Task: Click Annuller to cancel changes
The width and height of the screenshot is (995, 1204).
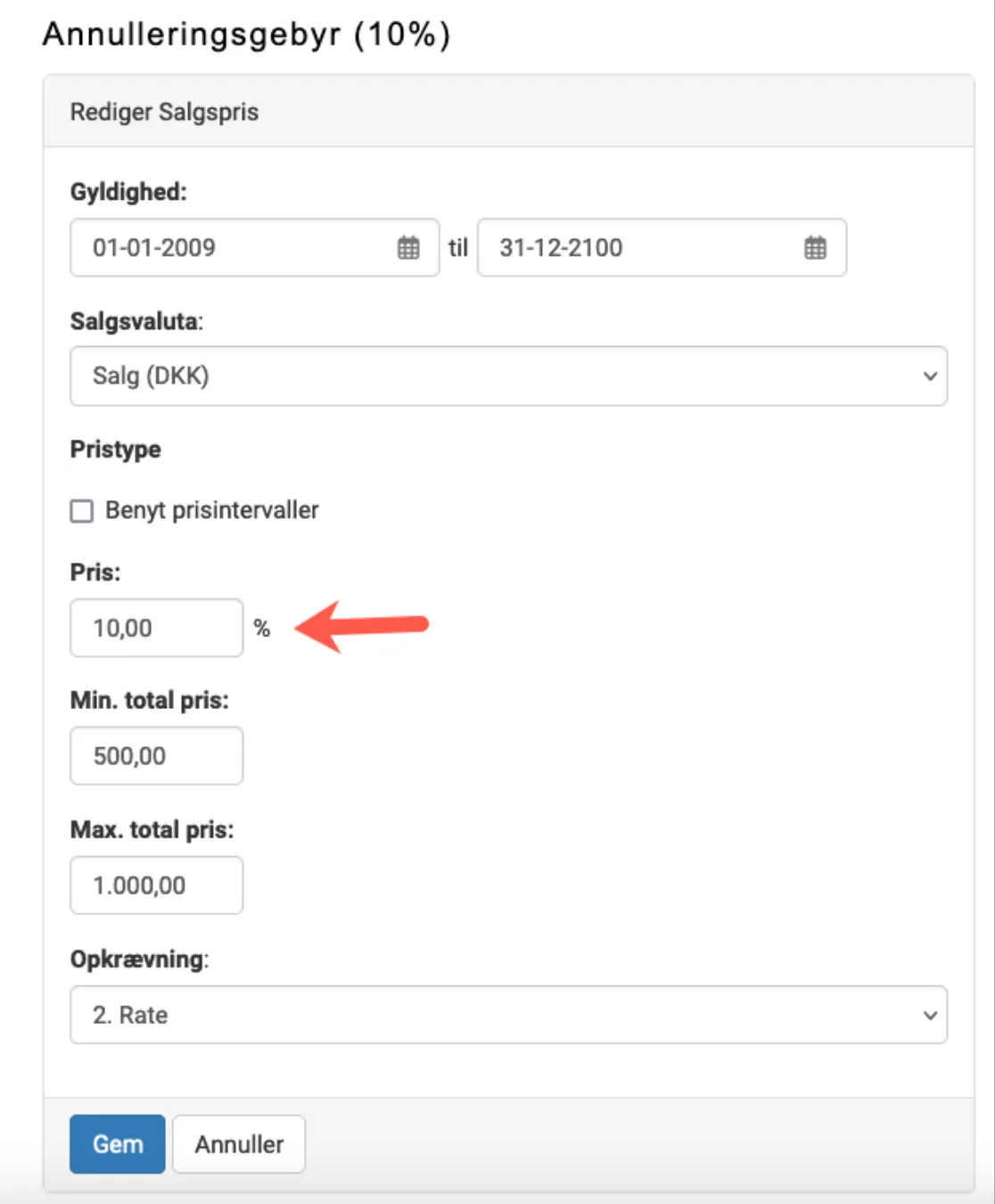Action: click(x=238, y=1144)
